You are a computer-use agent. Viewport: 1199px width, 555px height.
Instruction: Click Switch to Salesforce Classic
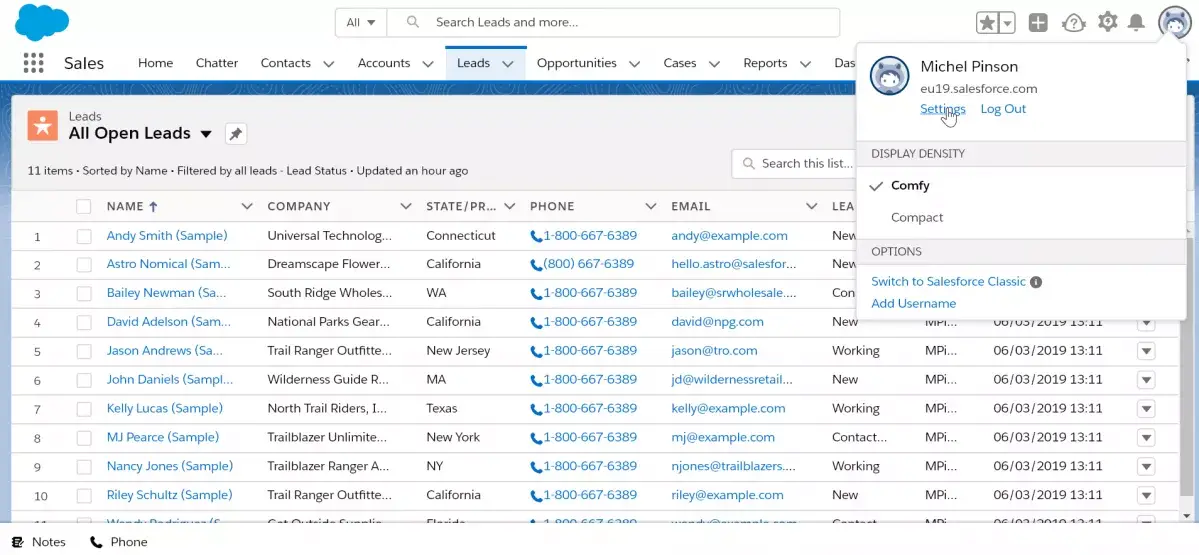click(x=948, y=282)
